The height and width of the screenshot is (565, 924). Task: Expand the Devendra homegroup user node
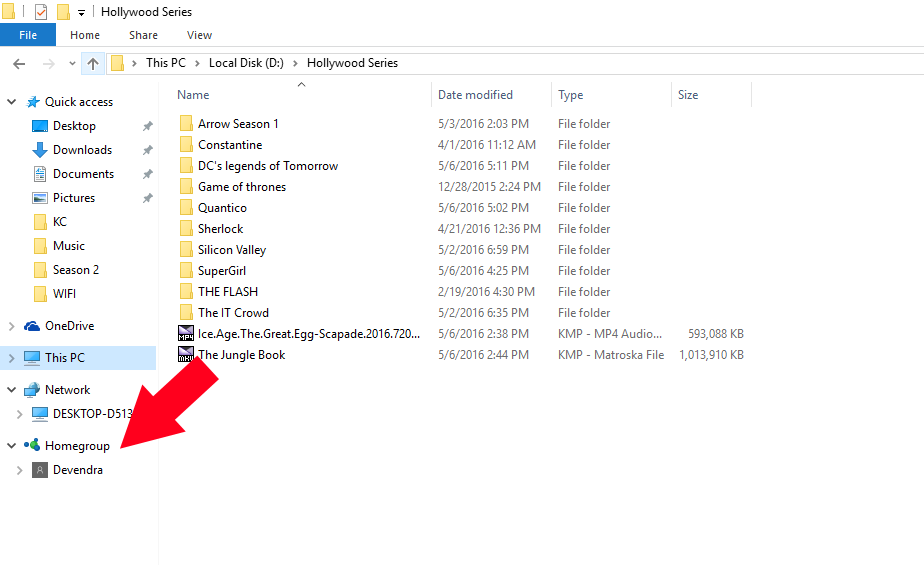click(19, 470)
